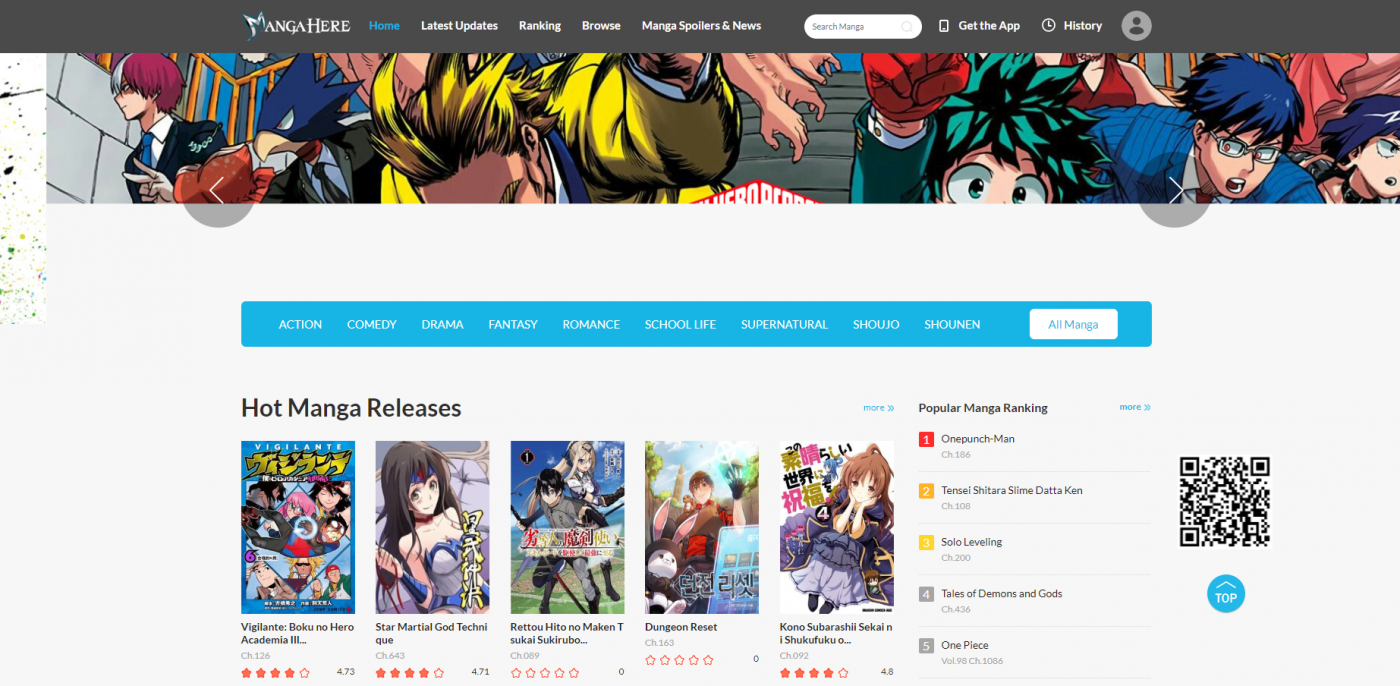The image size is (1400, 686).
Task: Open the user profile avatar
Action: (x=1136, y=26)
